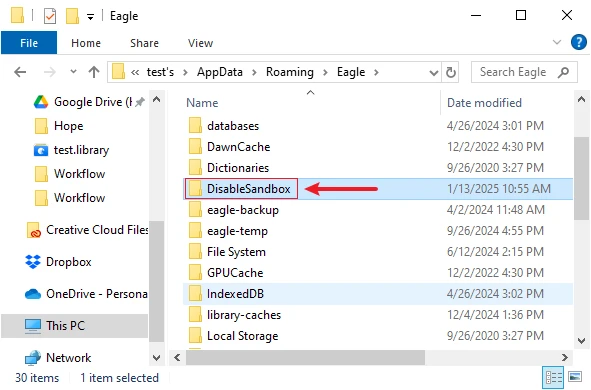
Task: Expand the ribbon with chevron
Action: click(557, 42)
